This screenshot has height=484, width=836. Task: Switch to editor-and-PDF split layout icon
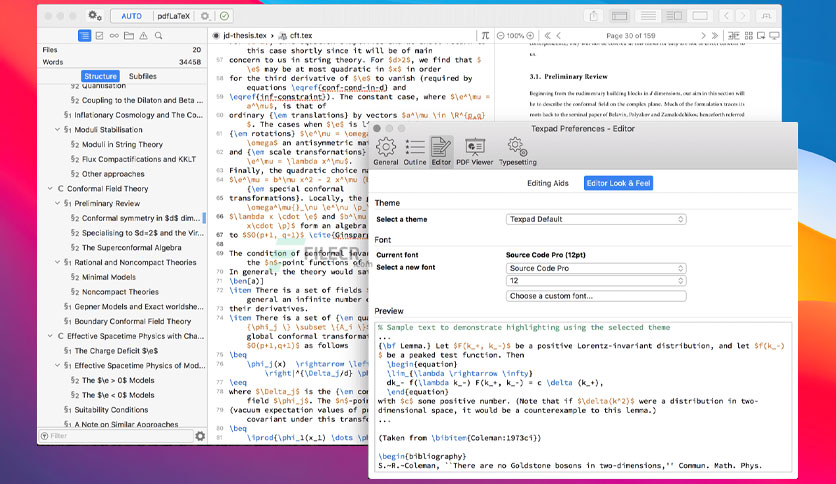674,16
